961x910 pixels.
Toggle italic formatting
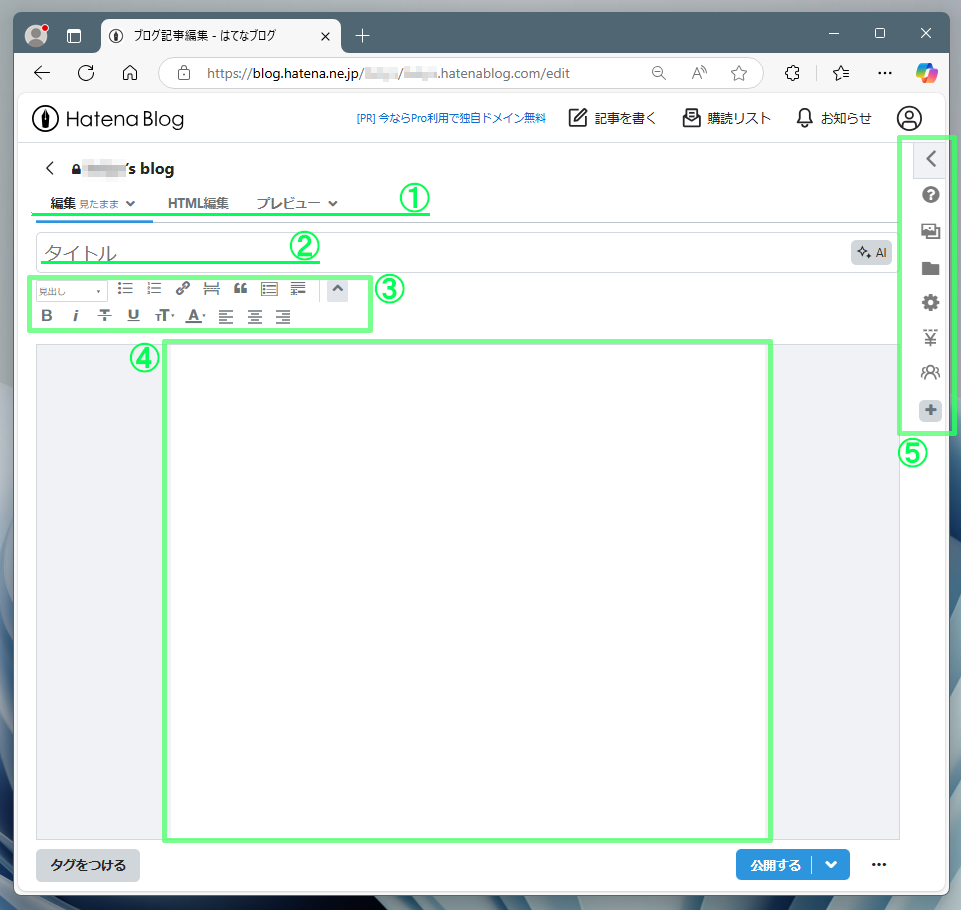75,316
